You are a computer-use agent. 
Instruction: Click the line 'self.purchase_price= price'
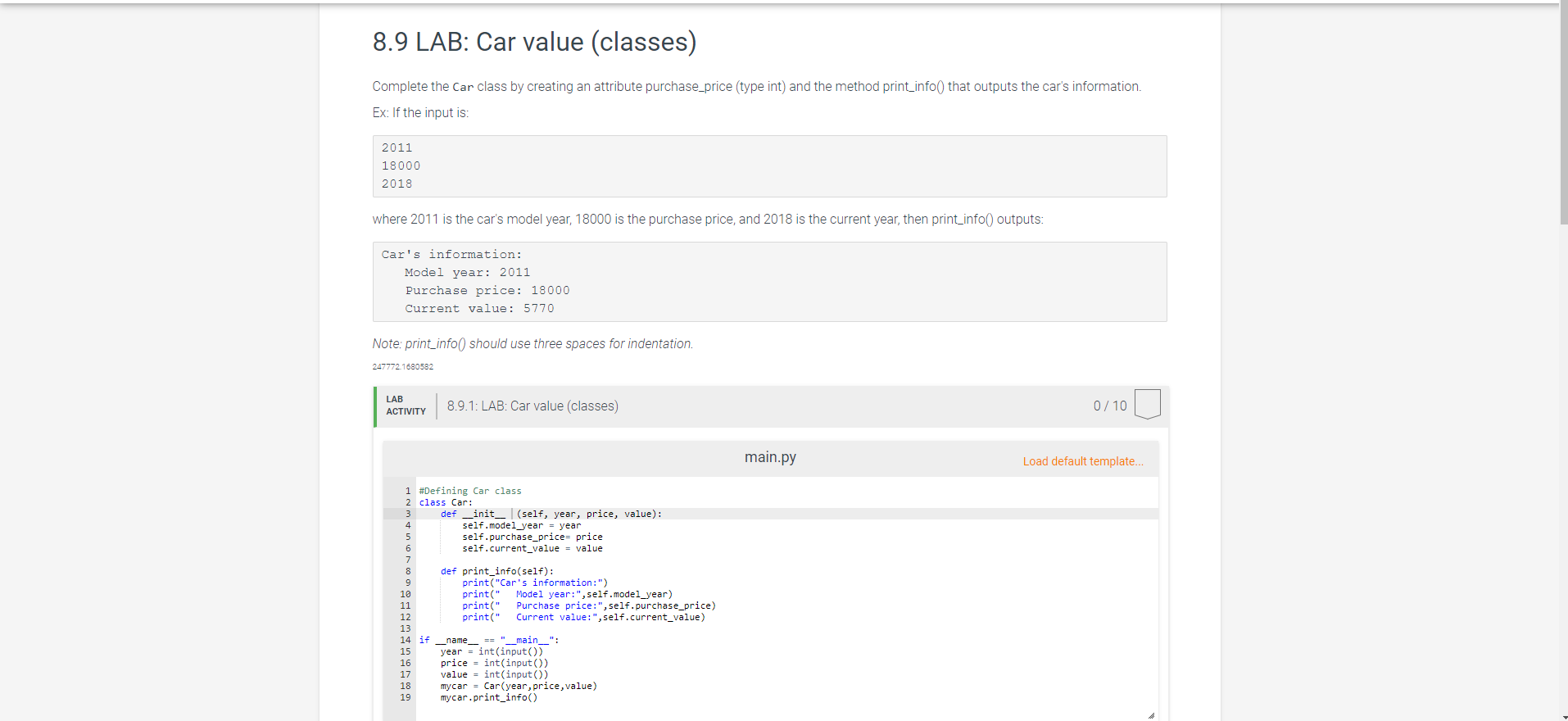pyautogui.click(x=532, y=537)
